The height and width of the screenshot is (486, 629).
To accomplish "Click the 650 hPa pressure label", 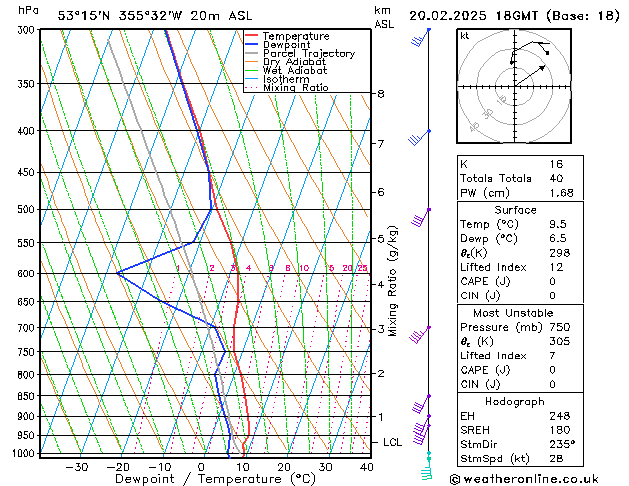I will (28, 302).
